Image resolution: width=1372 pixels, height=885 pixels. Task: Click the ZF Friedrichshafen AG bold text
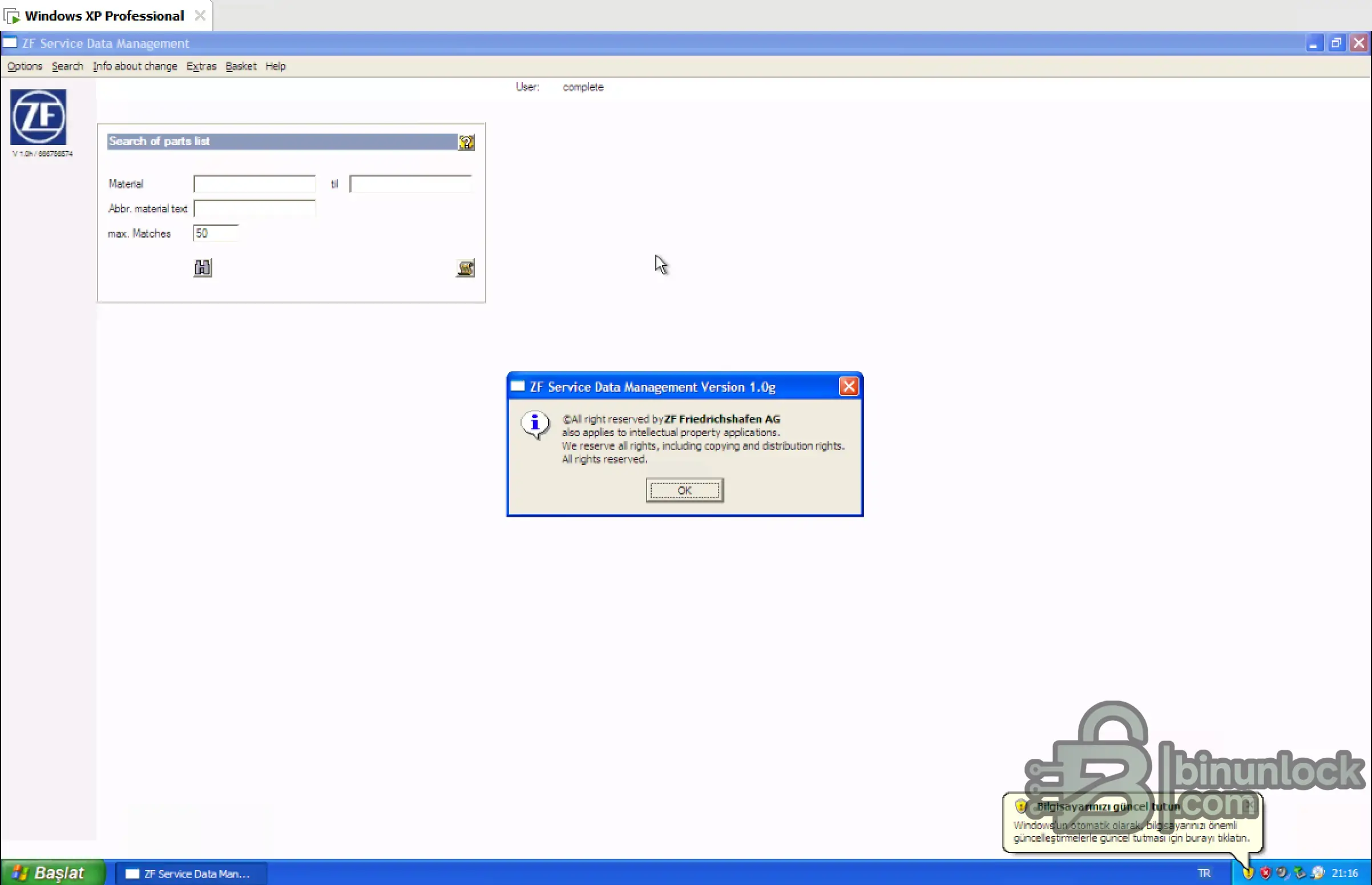pos(722,419)
